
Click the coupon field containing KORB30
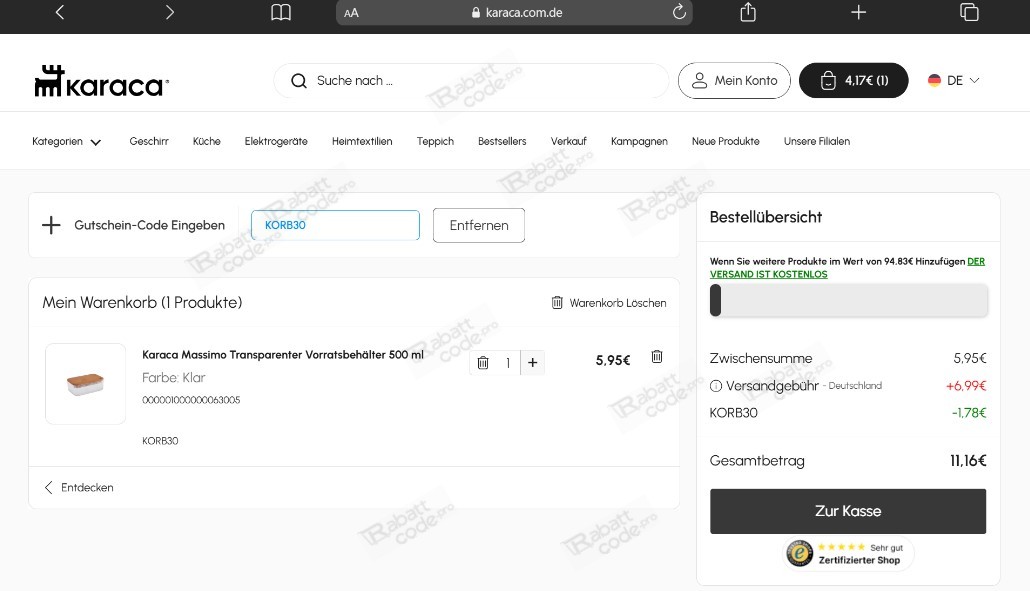coord(335,225)
